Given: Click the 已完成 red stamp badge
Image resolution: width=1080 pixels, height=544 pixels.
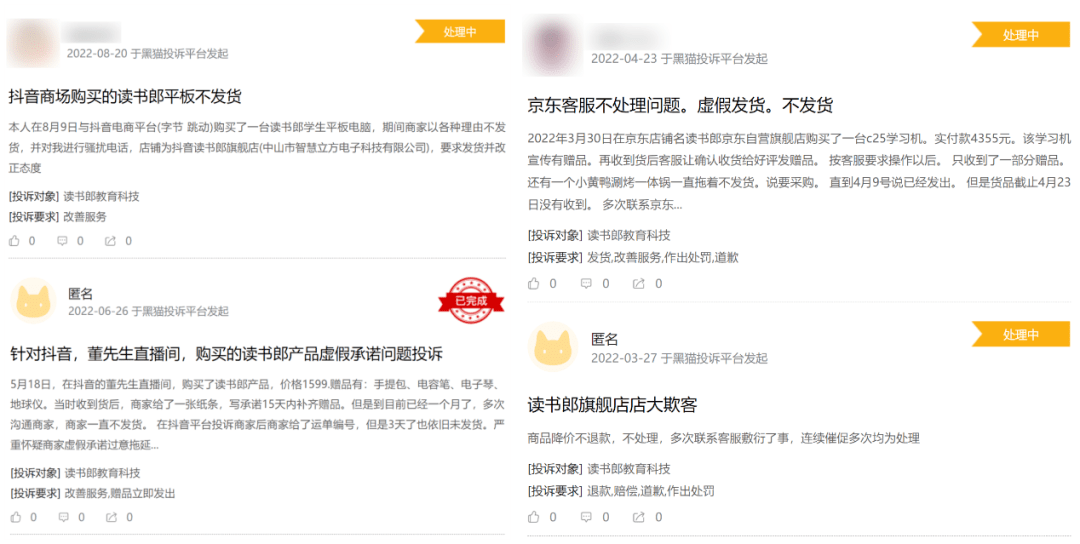Looking at the screenshot, I should click(x=469, y=300).
